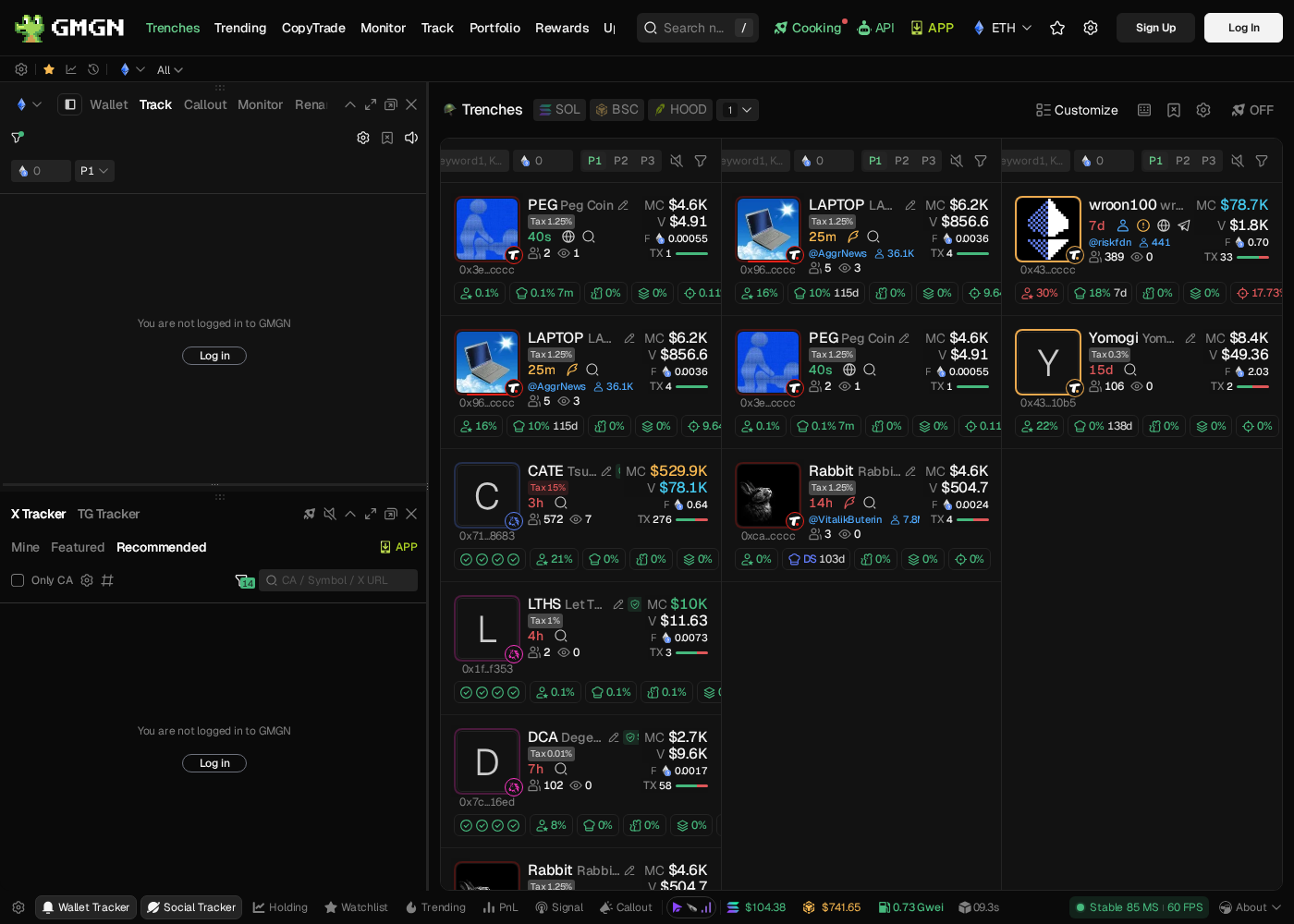Screen dimensions: 1294x924
Task: Click Log in button in wallet panel
Action: point(214,356)
